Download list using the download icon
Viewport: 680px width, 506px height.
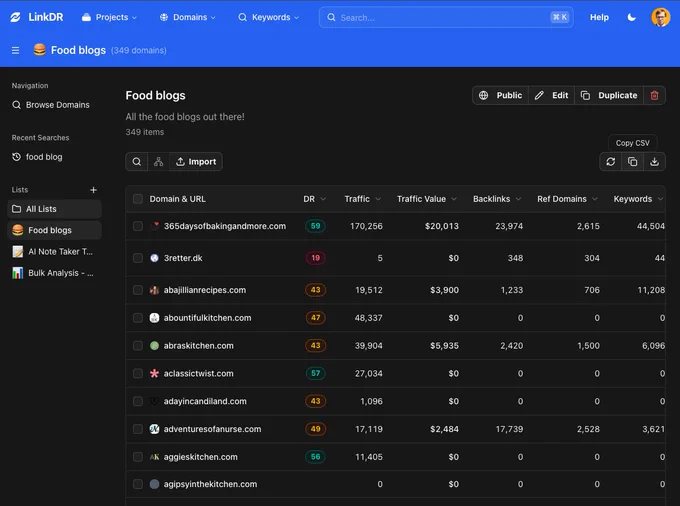coord(654,162)
